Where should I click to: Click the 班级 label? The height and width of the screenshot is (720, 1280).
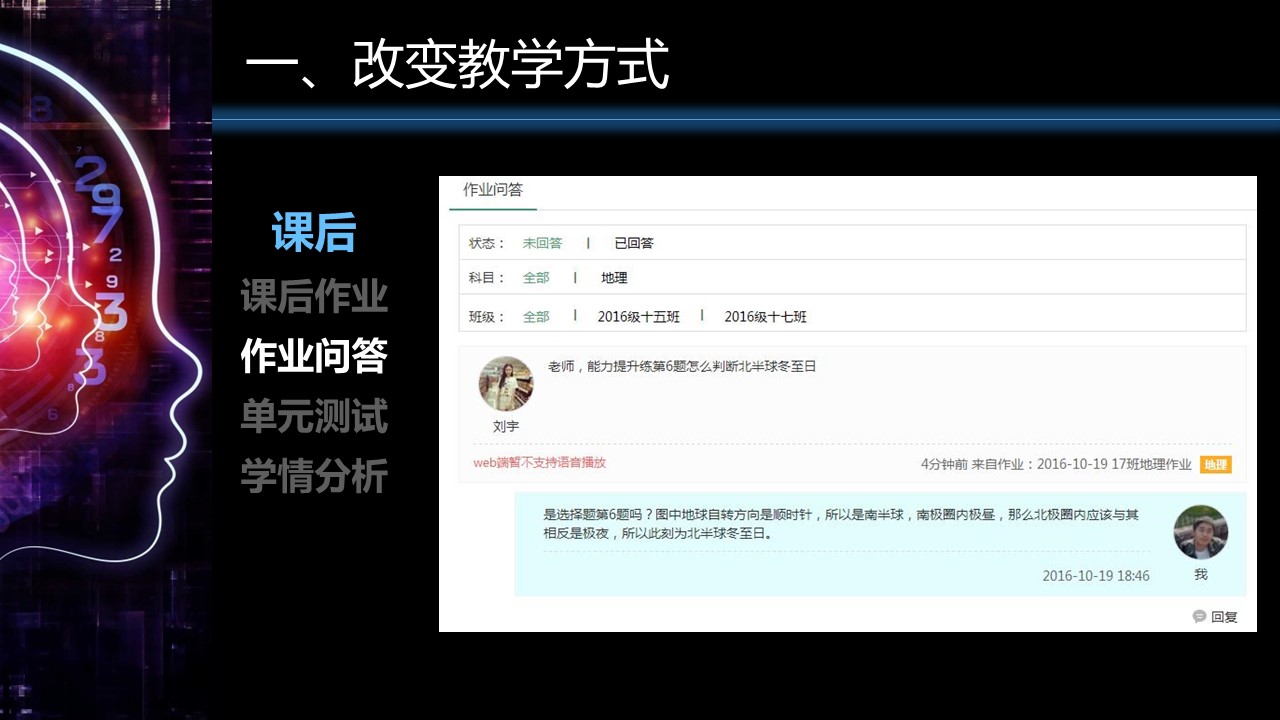(x=487, y=317)
